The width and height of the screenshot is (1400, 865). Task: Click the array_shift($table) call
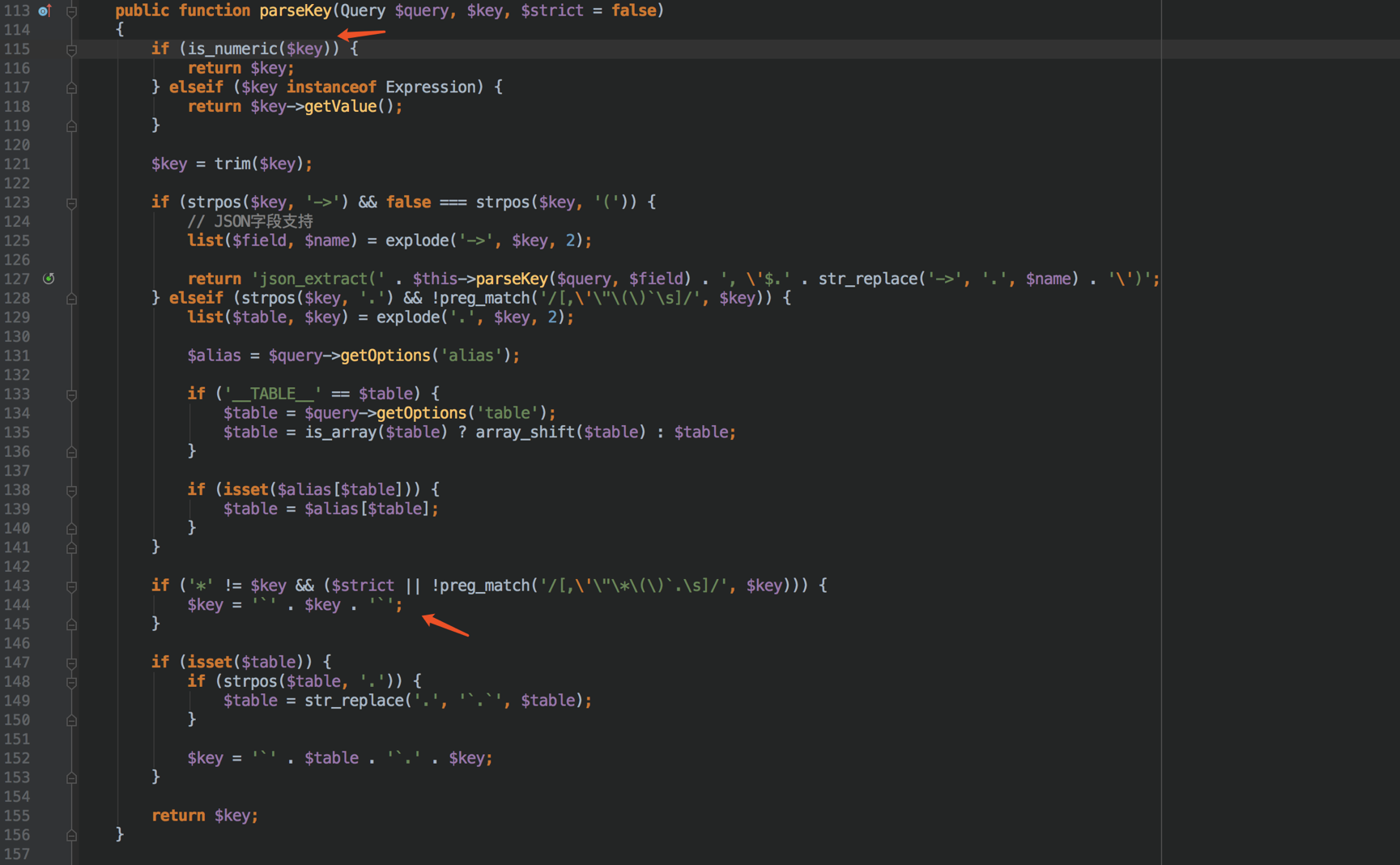point(561,432)
